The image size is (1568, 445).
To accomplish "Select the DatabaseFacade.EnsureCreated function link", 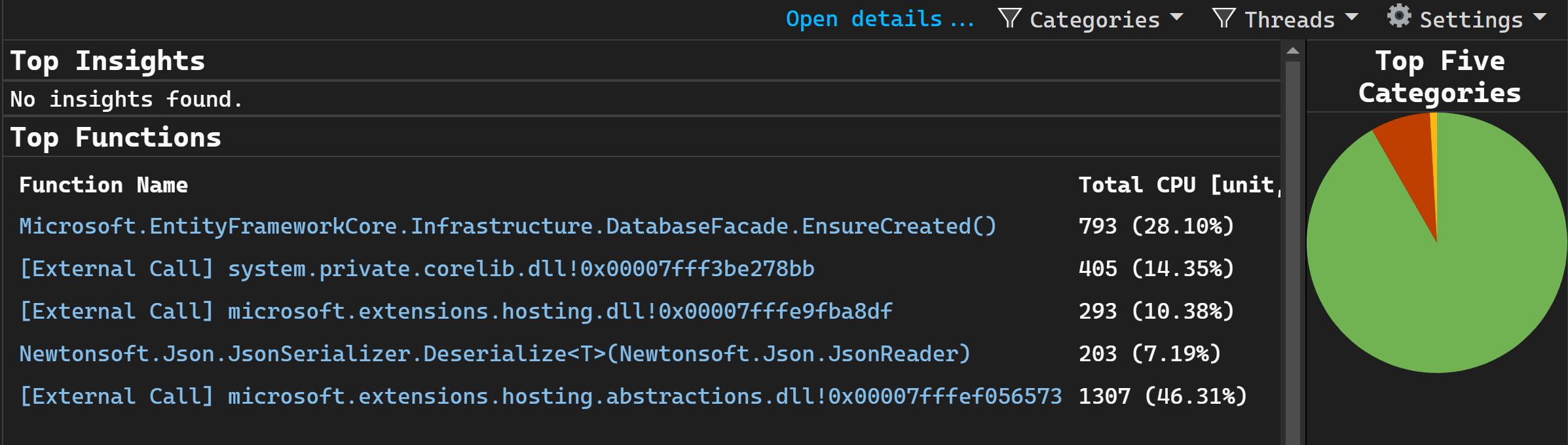I will [507, 226].
